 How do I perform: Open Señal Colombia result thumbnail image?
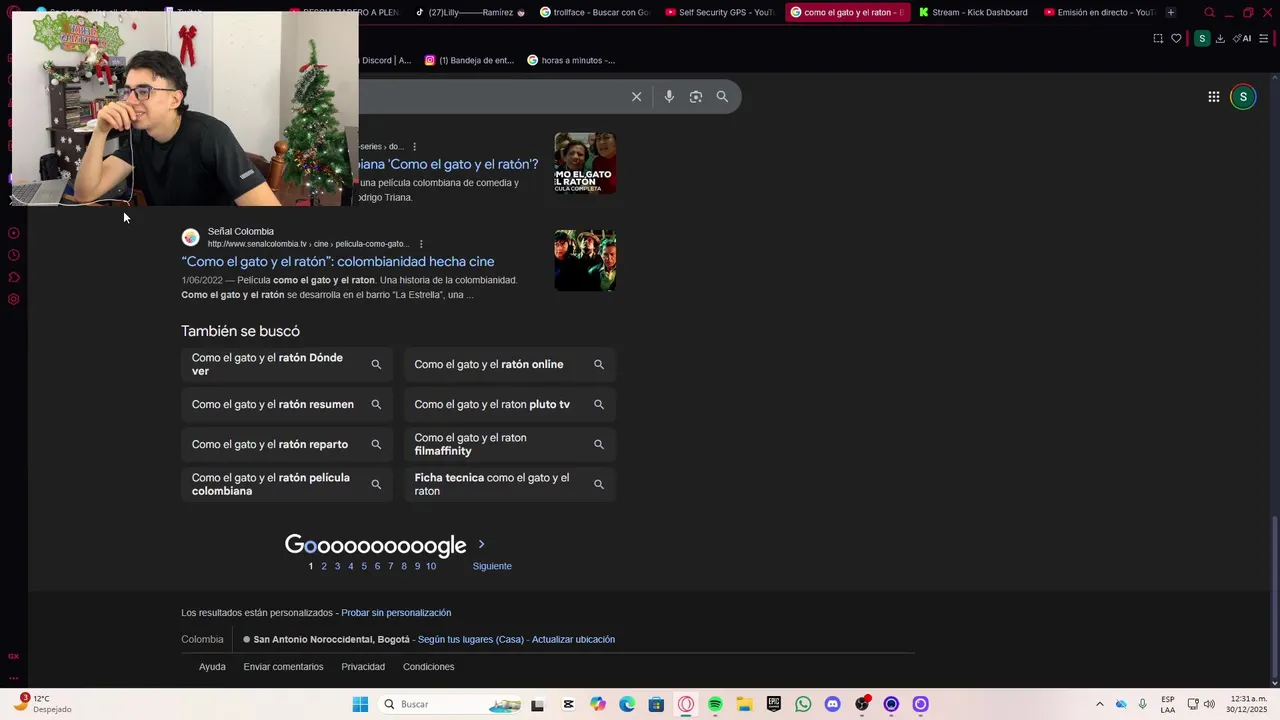[585, 261]
